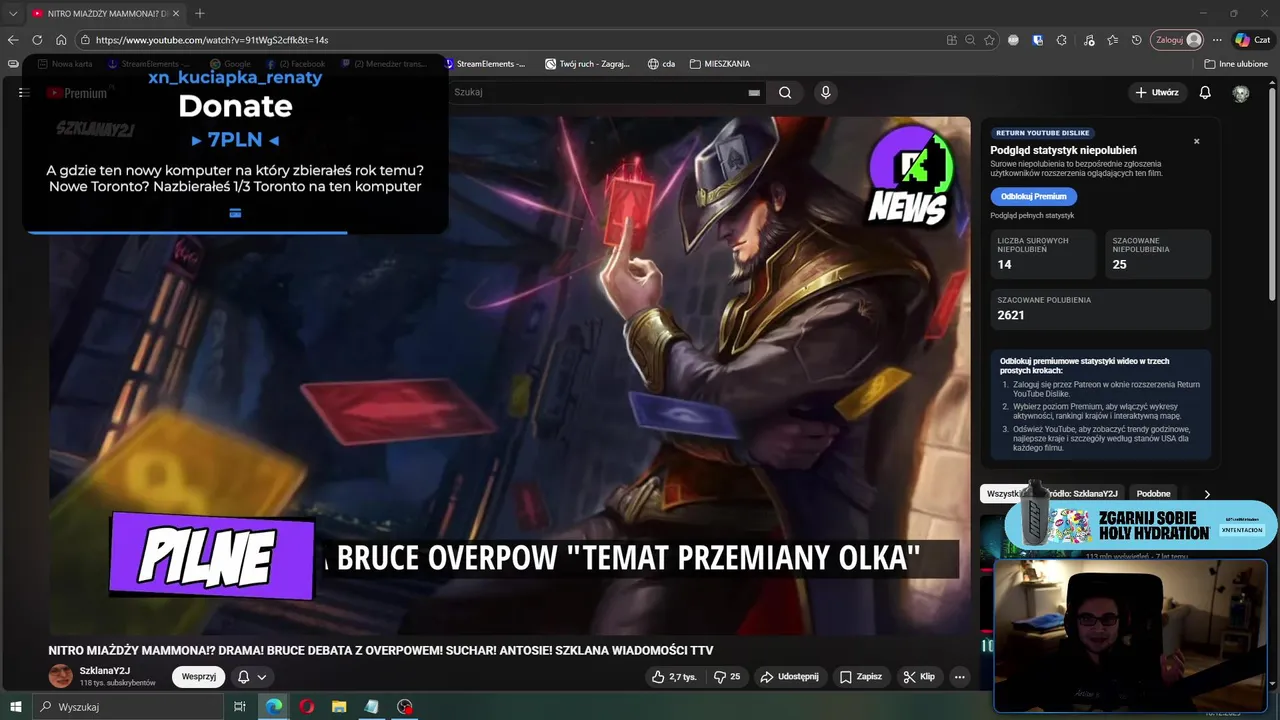Open the split-screen apps icon in the address bar
The width and height of the screenshot is (1280, 720).
click(x=952, y=40)
